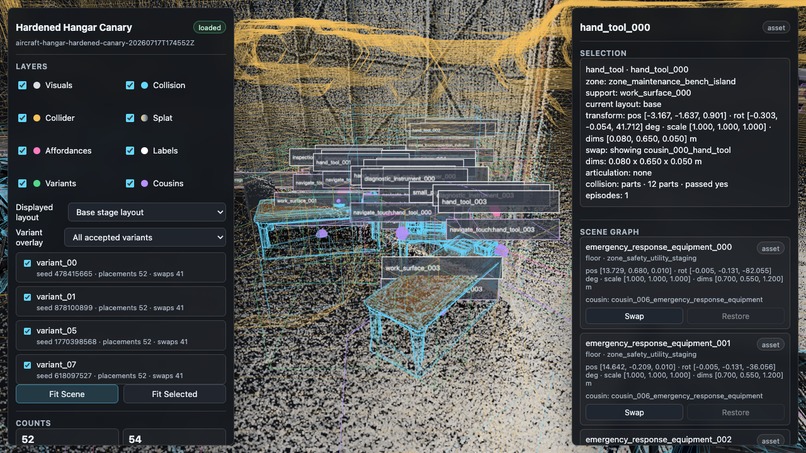Click the green Variants color dot
806x453 pixels.
click(x=36, y=183)
